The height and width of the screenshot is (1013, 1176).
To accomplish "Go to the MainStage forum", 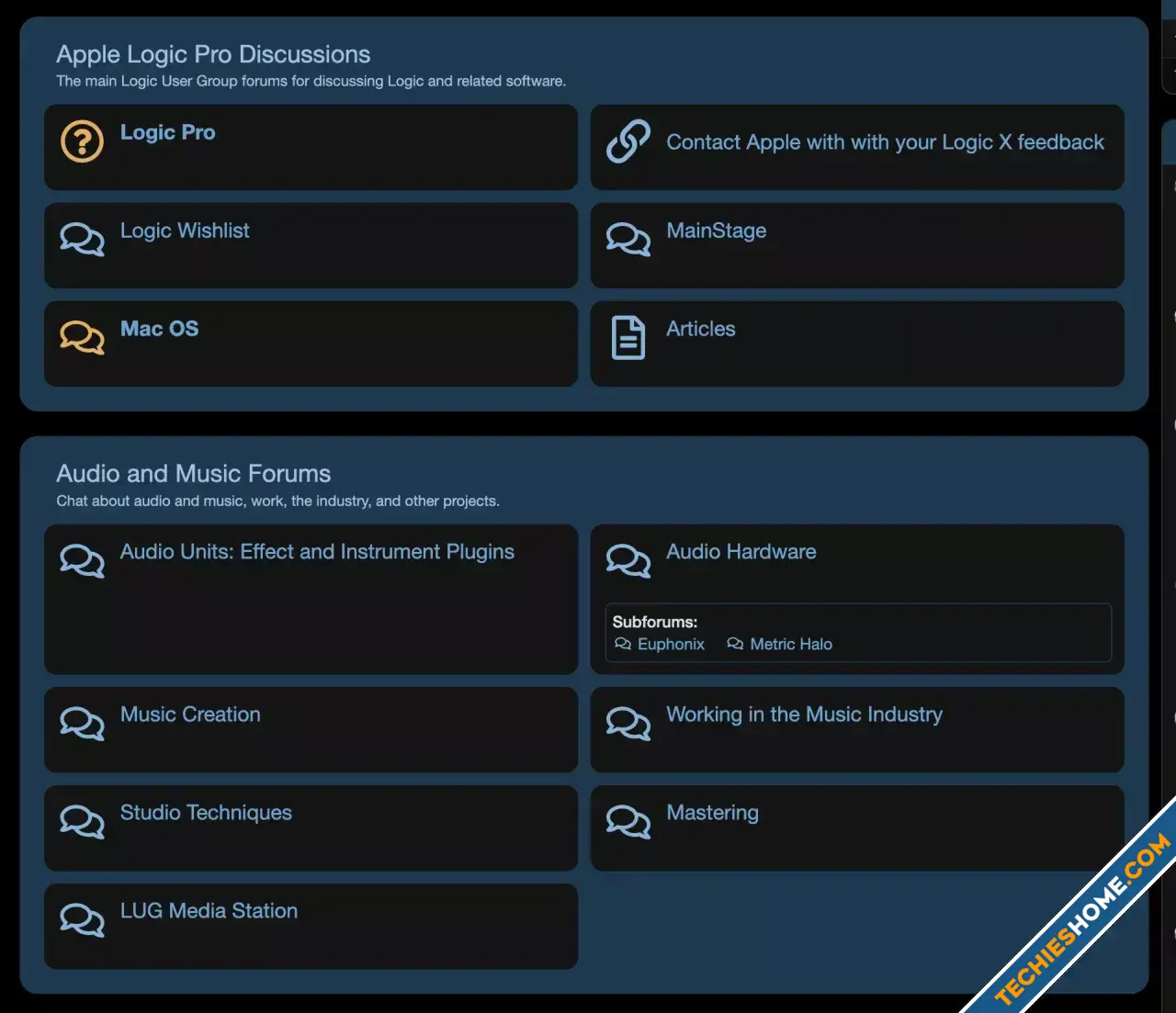I will tap(716, 231).
